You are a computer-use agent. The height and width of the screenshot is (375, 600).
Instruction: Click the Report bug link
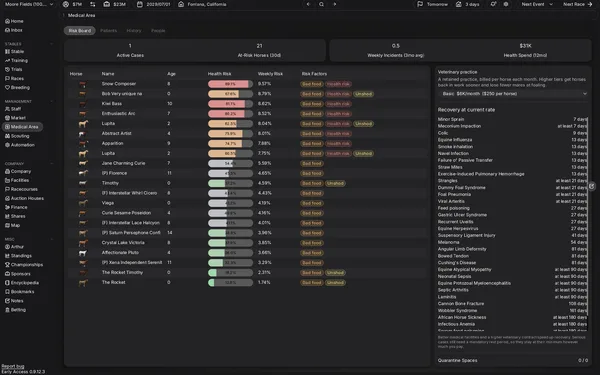pos(13,366)
